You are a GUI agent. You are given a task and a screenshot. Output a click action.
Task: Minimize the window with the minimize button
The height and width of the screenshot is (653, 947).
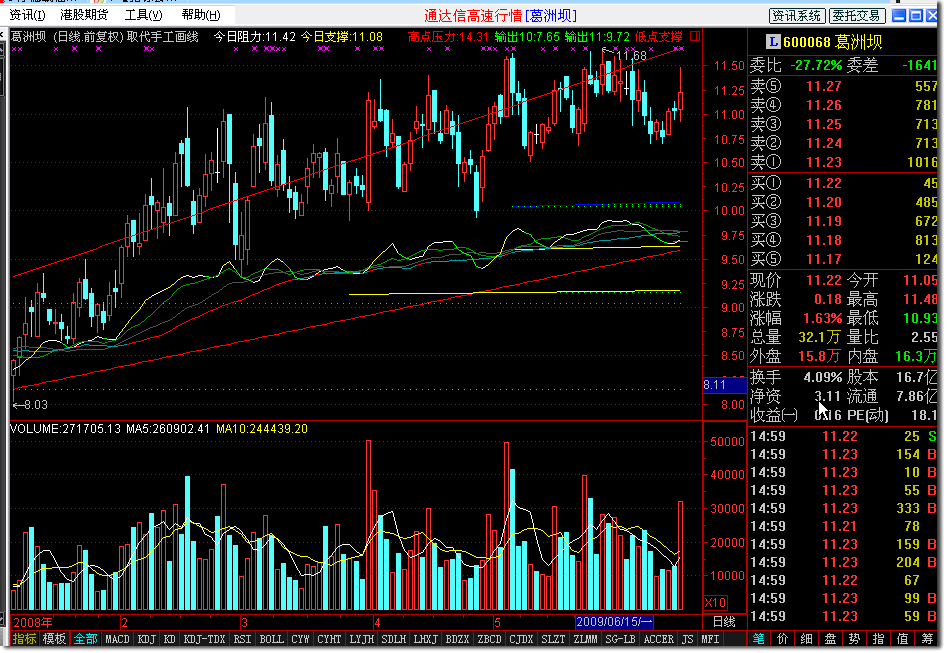click(899, 16)
